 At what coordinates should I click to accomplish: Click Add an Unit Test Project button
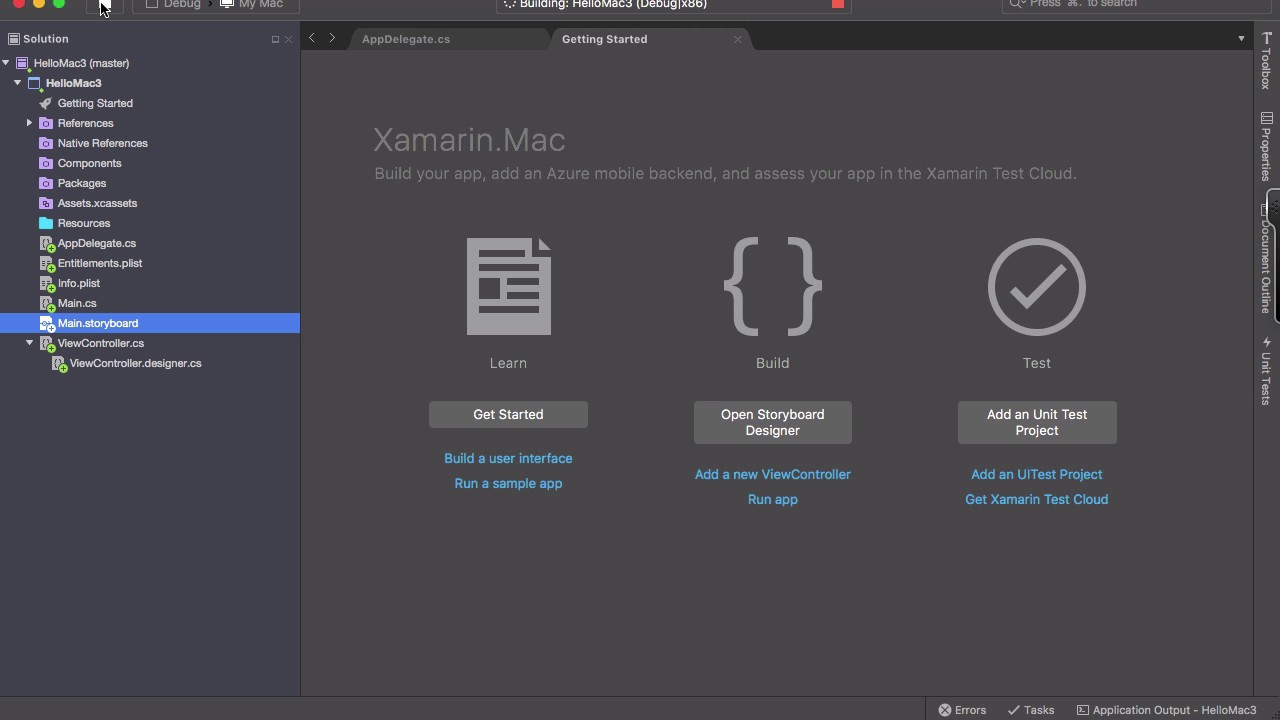tap(1037, 422)
